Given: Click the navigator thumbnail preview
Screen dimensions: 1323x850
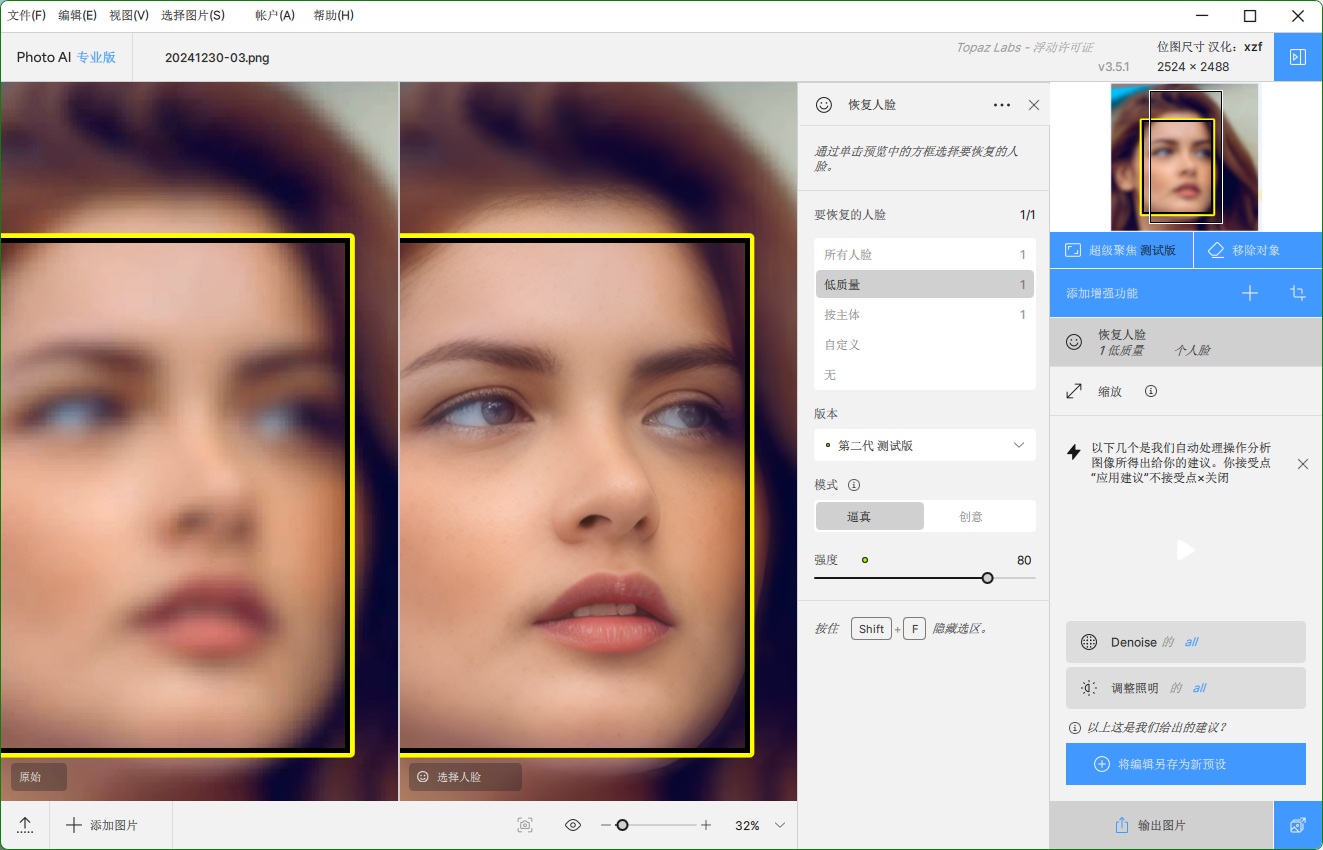Looking at the screenshot, I should 1185,157.
